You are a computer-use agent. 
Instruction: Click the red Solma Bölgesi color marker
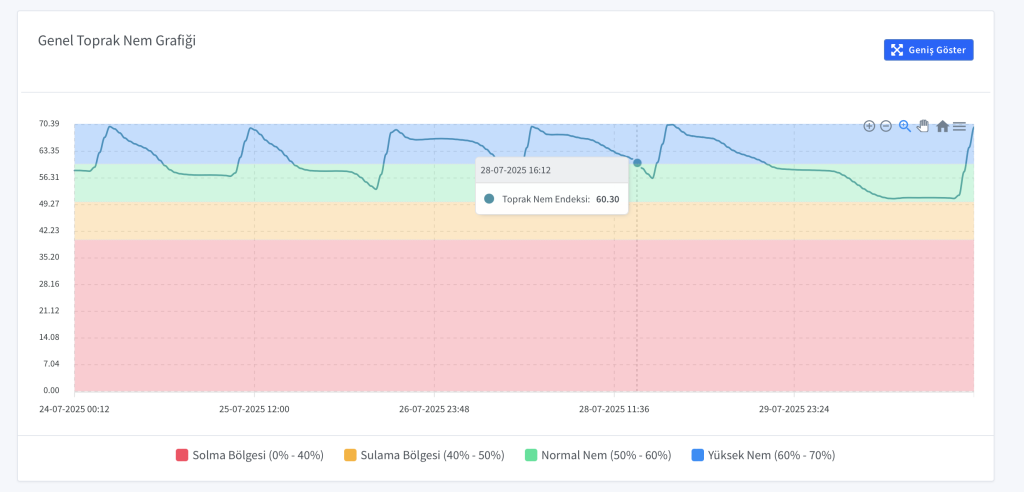click(x=182, y=455)
